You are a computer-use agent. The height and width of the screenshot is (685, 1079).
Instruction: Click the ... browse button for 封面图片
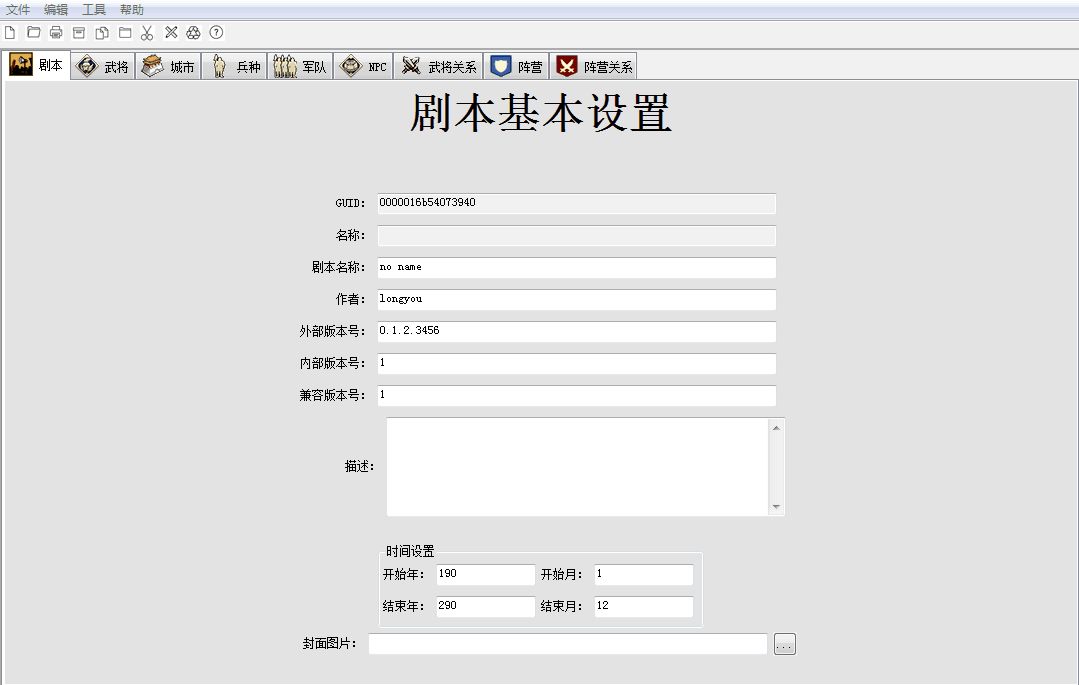point(784,644)
